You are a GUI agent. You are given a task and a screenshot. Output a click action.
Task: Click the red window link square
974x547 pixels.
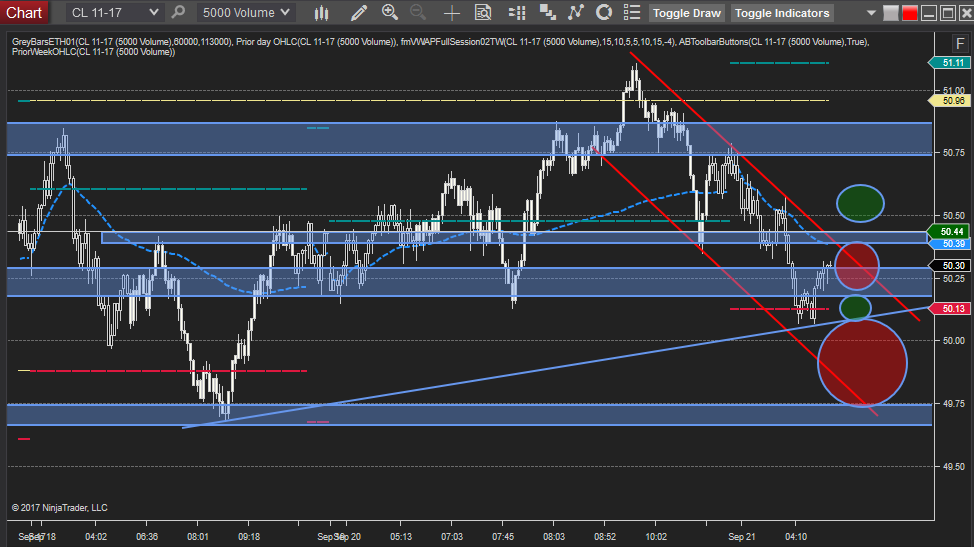click(910, 13)
